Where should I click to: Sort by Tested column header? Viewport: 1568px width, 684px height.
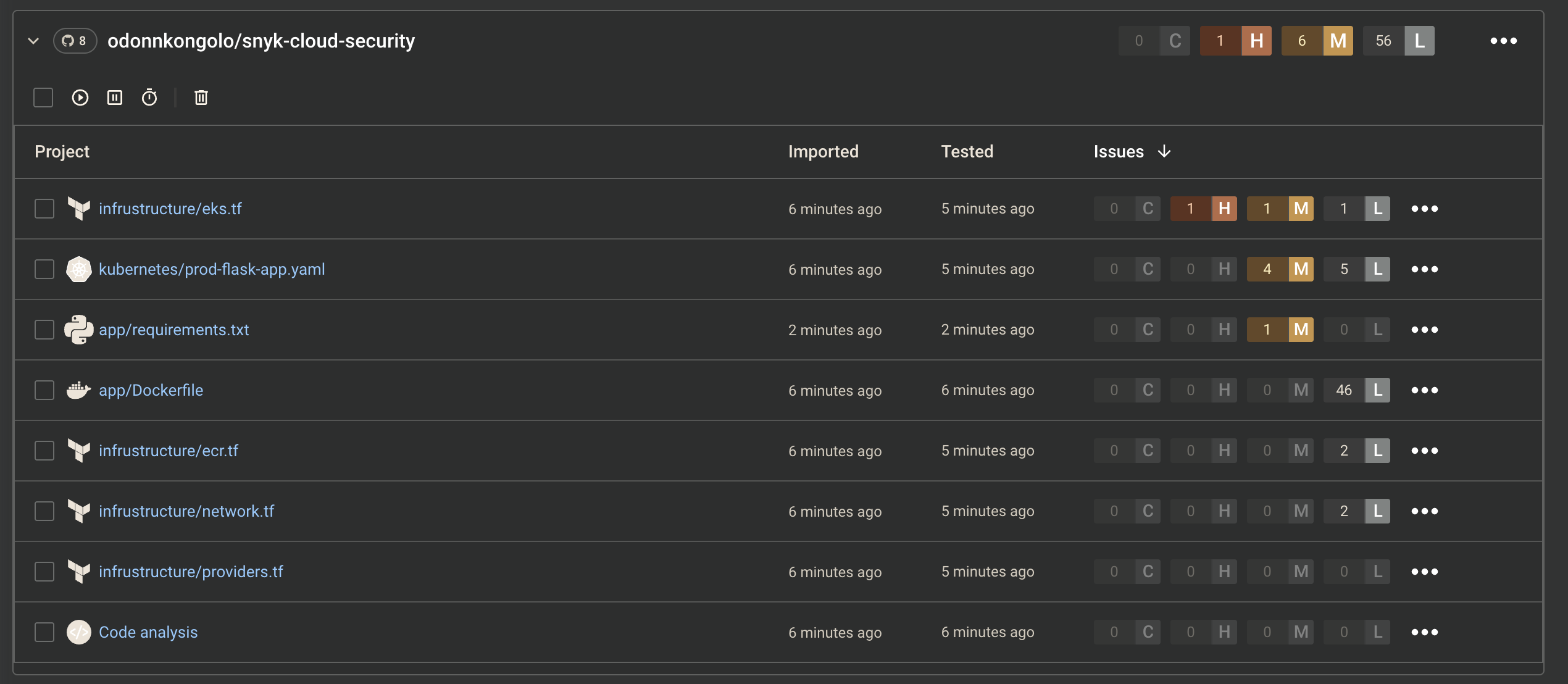tap(967, 152)
